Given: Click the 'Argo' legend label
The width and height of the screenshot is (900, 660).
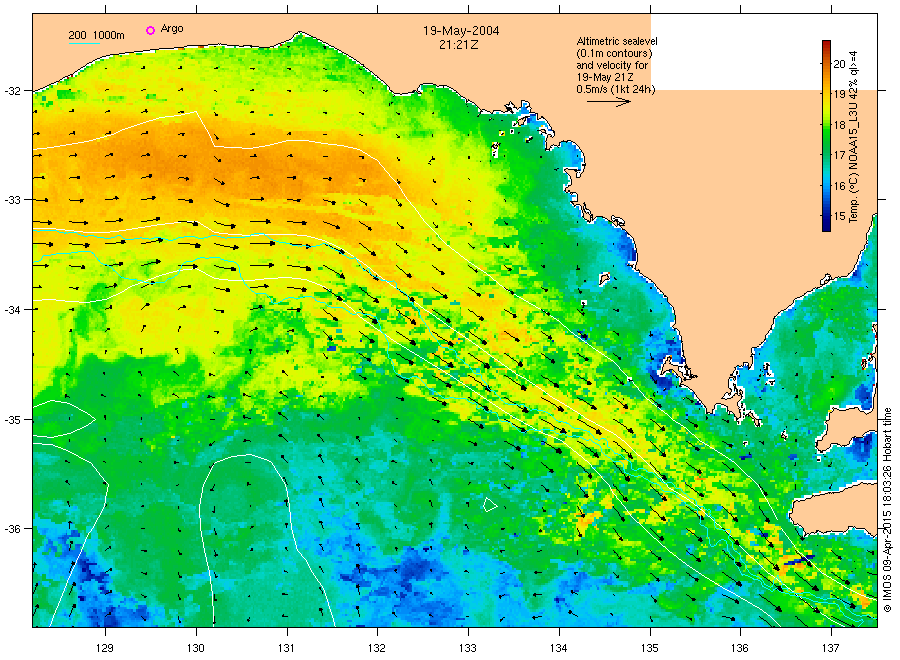Looking at the screenshot, I should (x=172, y=29).
